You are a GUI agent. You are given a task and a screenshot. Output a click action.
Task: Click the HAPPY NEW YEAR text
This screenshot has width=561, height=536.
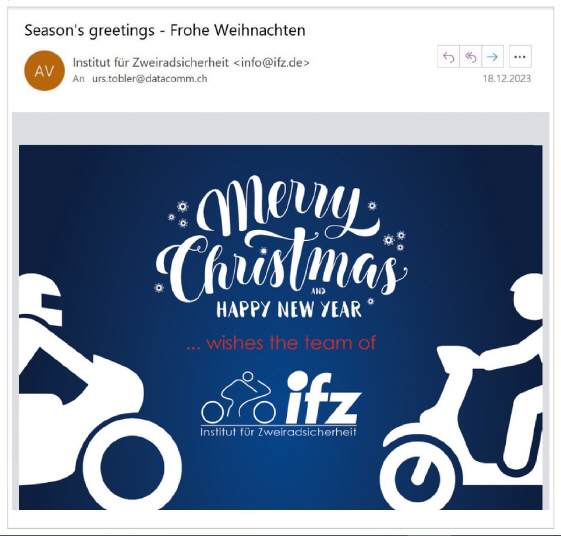click(289, 310)
